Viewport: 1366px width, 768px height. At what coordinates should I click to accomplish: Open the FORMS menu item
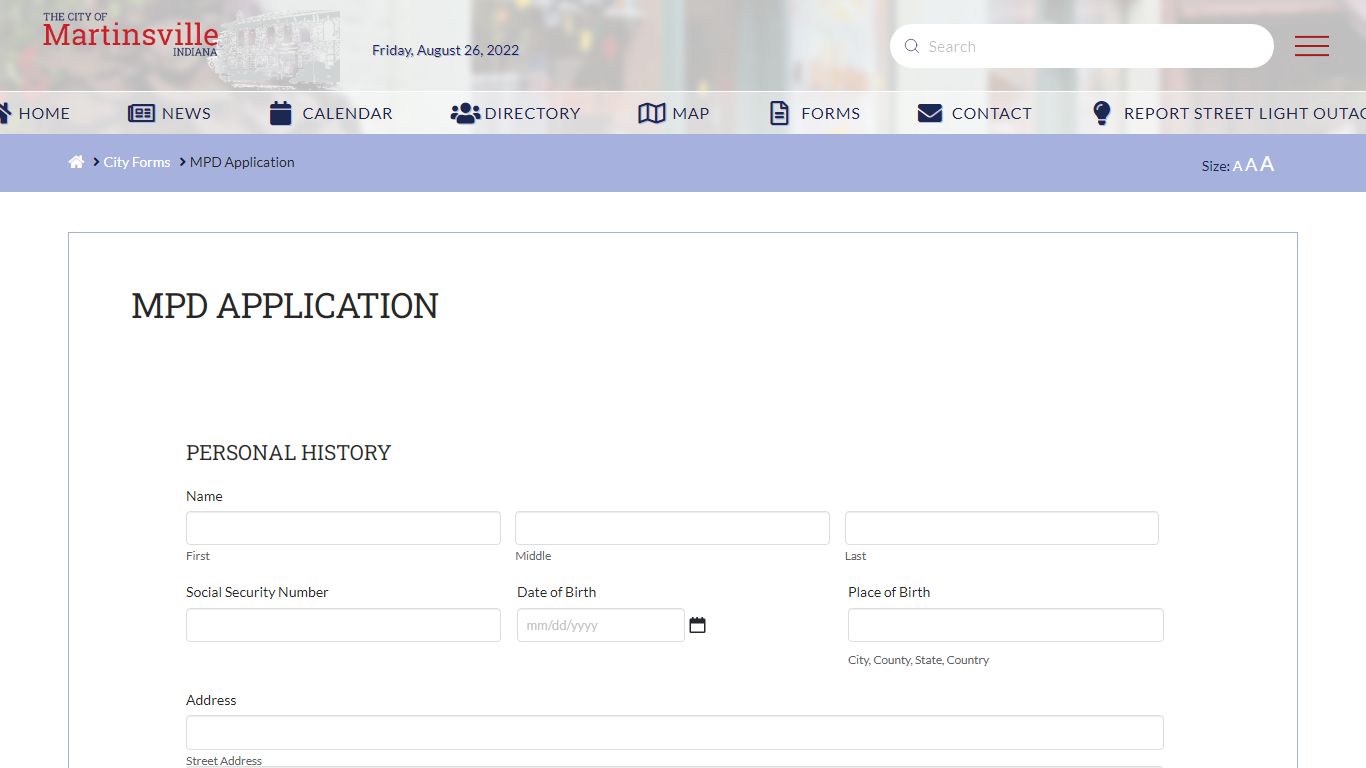[830, 113]
